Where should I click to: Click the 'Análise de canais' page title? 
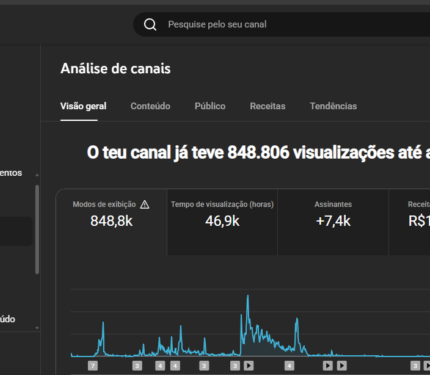[115, 69]
